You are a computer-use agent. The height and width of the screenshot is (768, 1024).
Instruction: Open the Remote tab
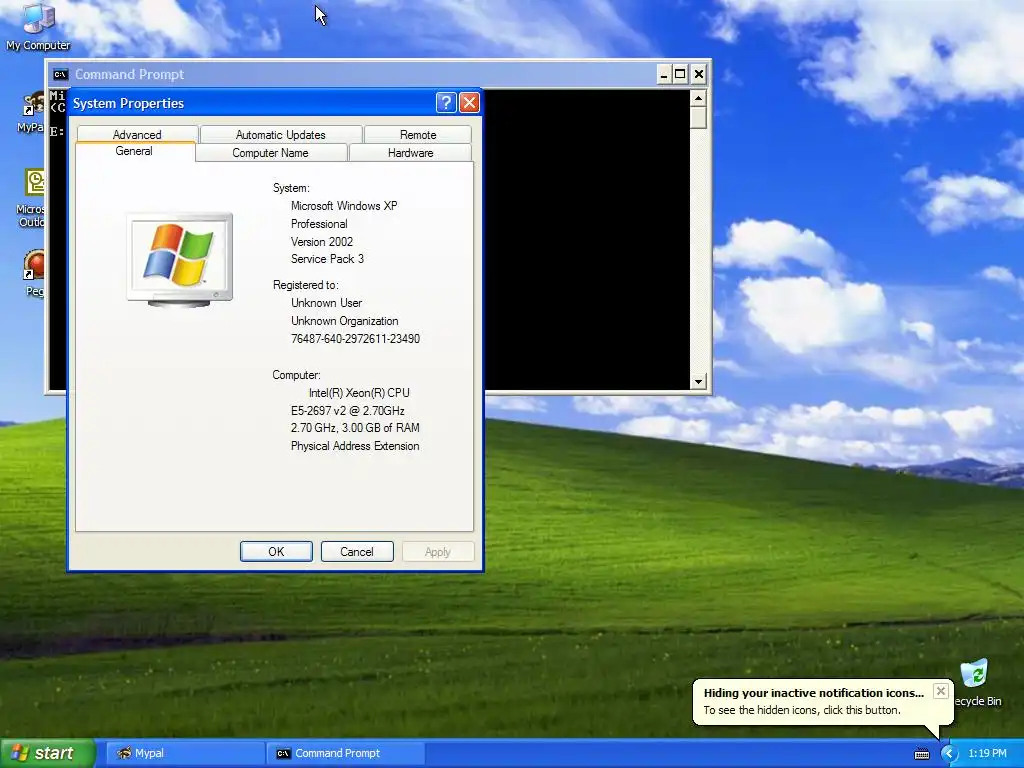(x=418, y=135)
